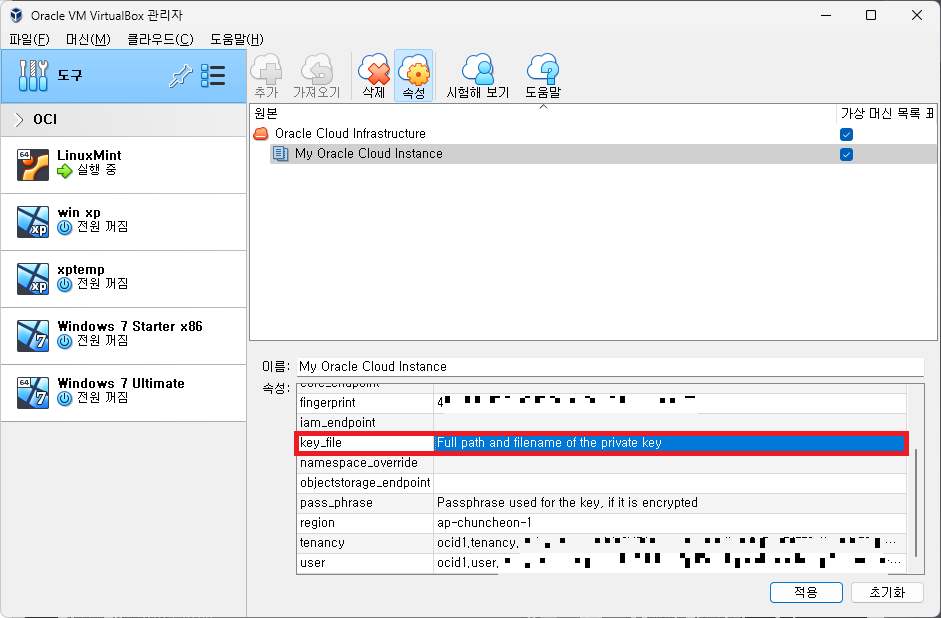Toggle My Oracle Cloud Instance VM list checkbox
941x618 pixels.
point(846,155)
